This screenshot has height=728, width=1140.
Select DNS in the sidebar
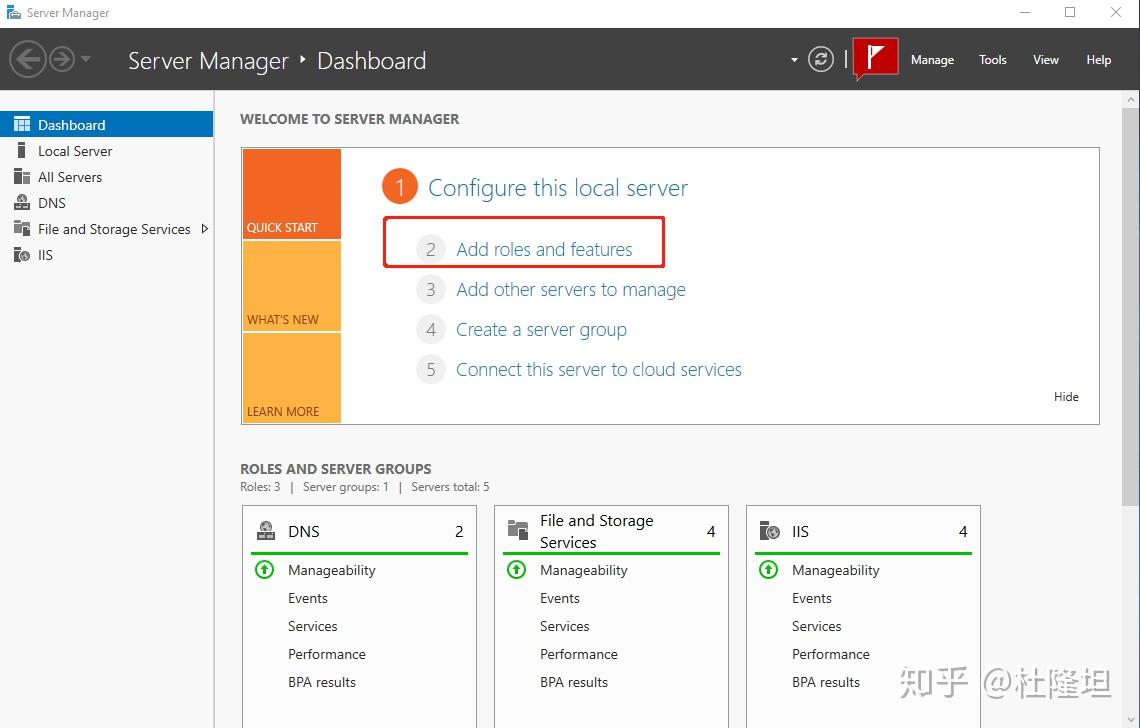point(106,203)
